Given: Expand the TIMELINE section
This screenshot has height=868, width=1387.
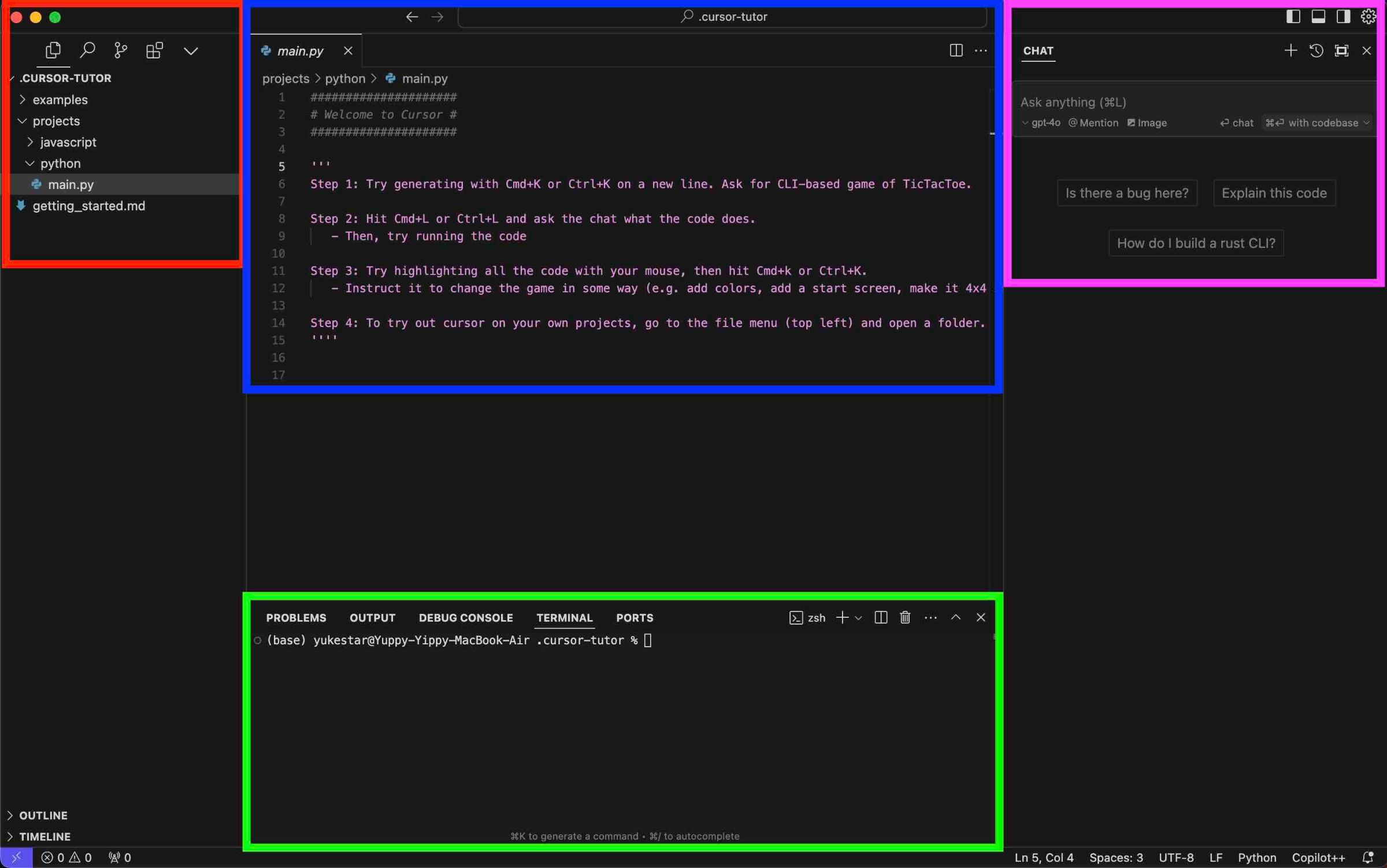Looking at the screenshot, I should tap(44, 837).
